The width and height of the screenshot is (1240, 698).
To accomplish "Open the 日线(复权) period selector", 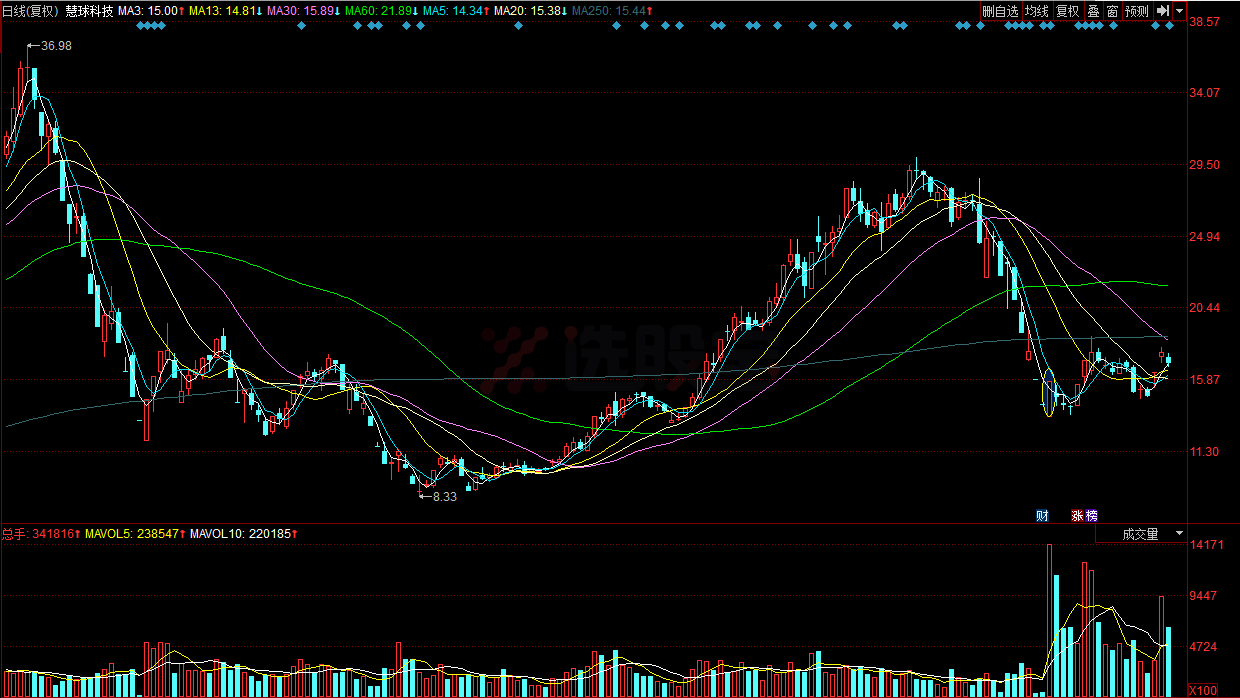I will pyautogui.click(x=31, y=11).
